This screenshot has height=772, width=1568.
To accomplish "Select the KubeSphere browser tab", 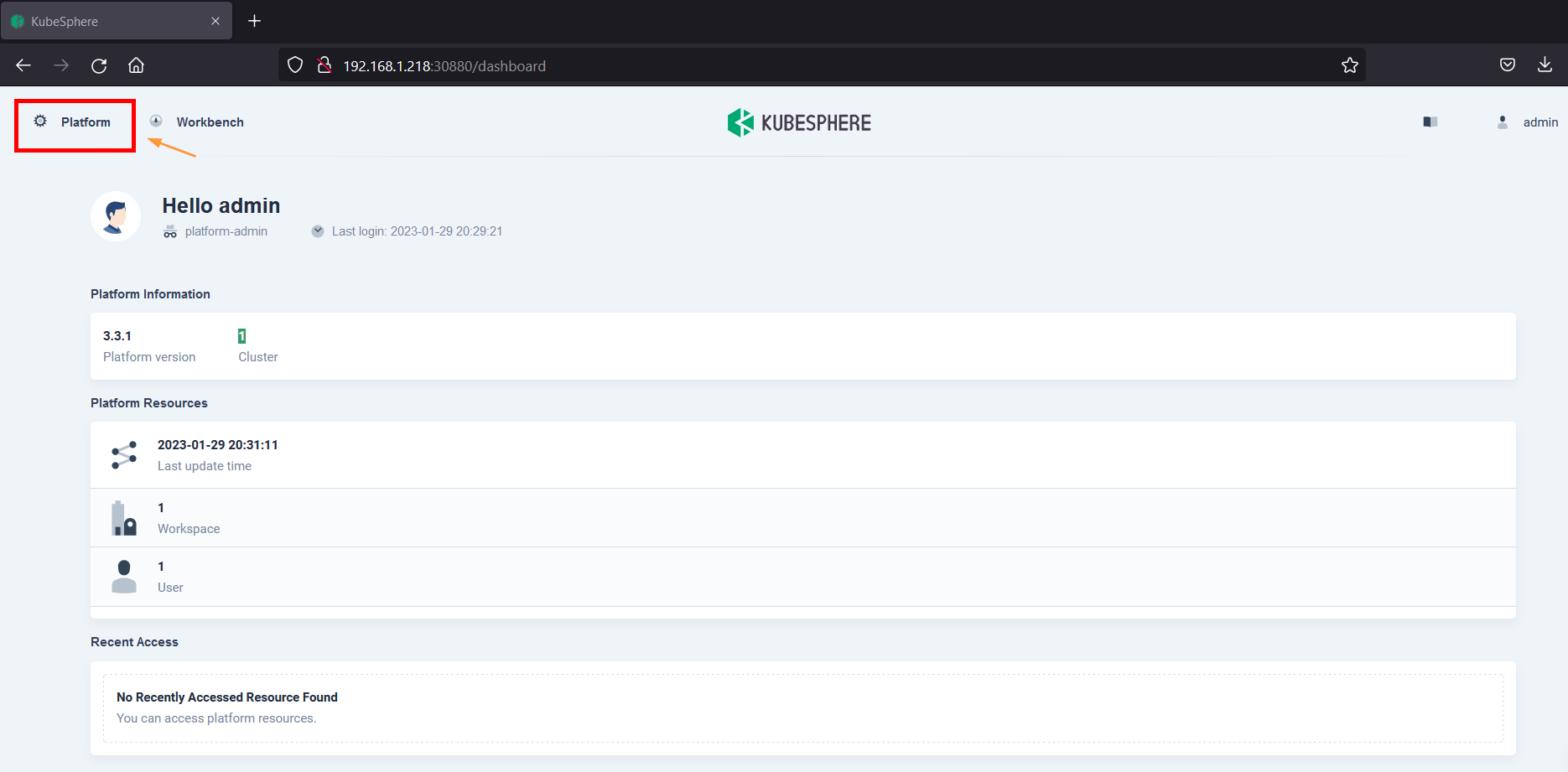I will click(117, 21).
